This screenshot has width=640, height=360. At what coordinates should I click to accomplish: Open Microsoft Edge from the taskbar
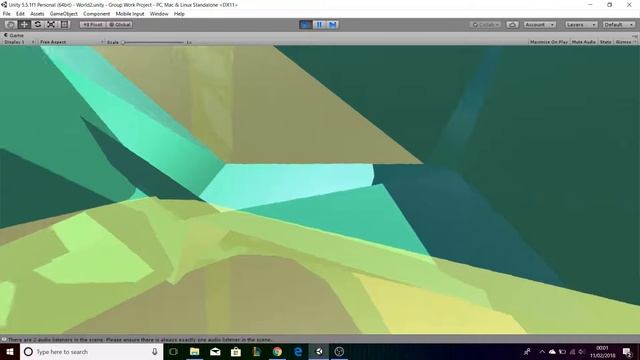(298, 351)
